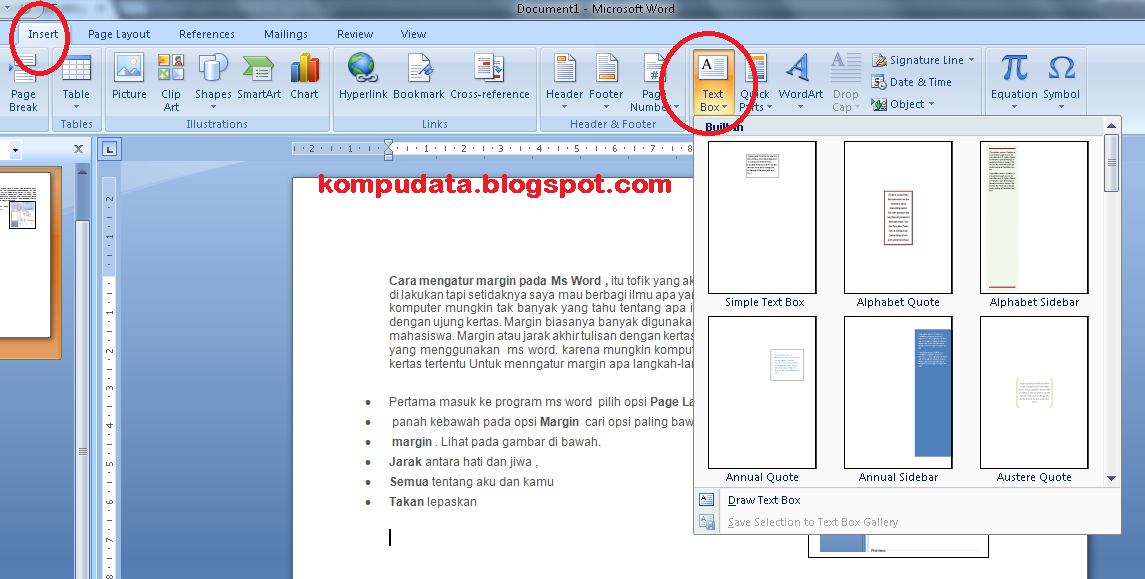Click the Table icon
1145x579 pixels.
(76, 70)
